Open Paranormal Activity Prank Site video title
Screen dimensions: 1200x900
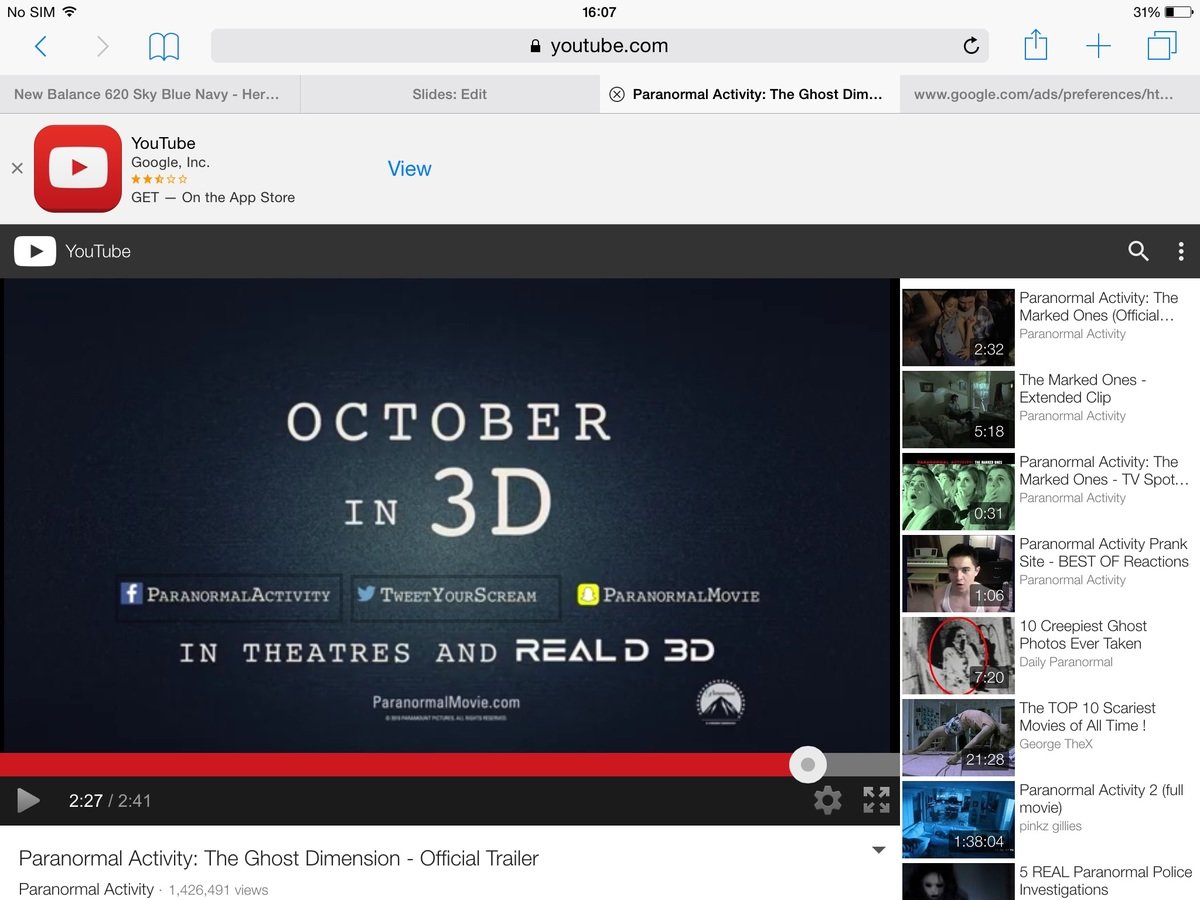pos(1103,552)
